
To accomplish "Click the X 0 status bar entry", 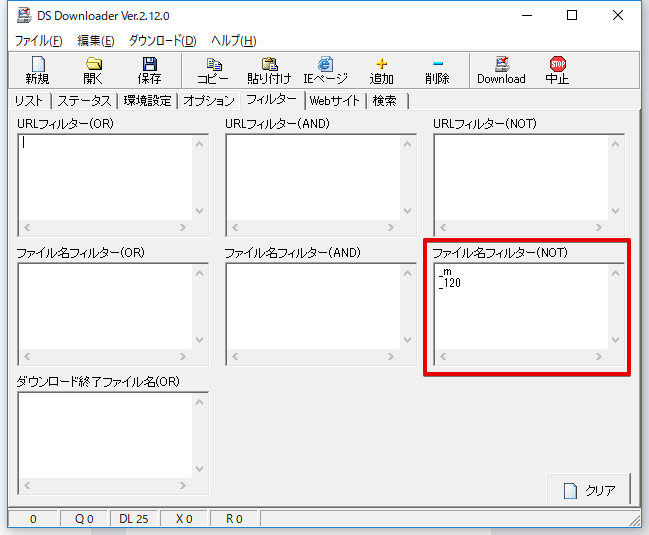I will pyautogui.click(x=184, y=519).
